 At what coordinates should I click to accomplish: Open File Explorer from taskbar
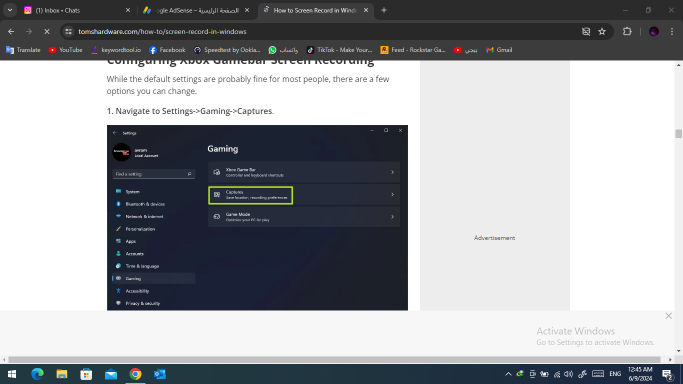click(62, 374)
